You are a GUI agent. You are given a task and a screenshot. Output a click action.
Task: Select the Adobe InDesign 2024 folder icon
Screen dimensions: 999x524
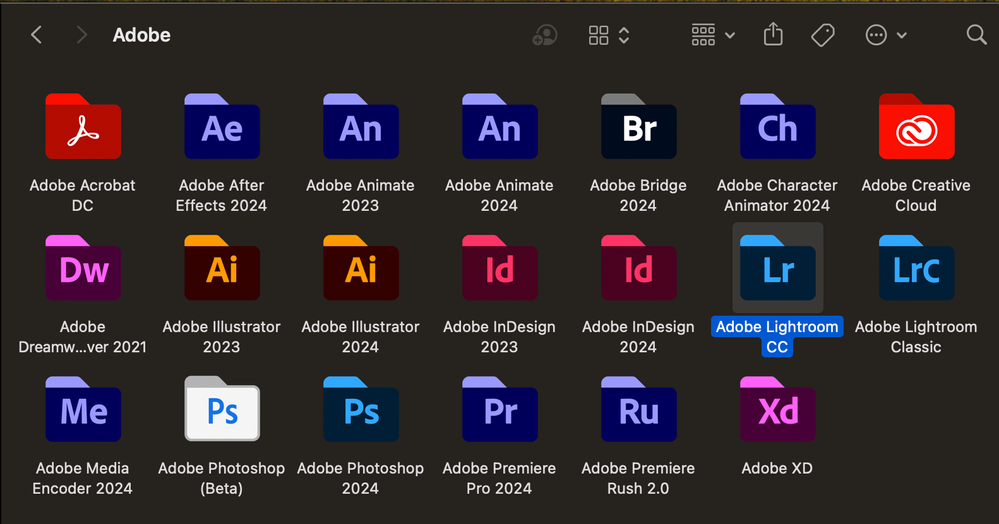638,268
